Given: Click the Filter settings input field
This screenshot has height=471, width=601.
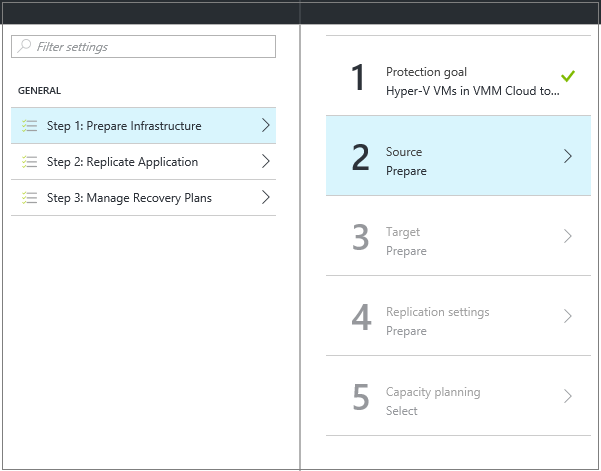Looking at the screenshot, I should click(152, 47).
